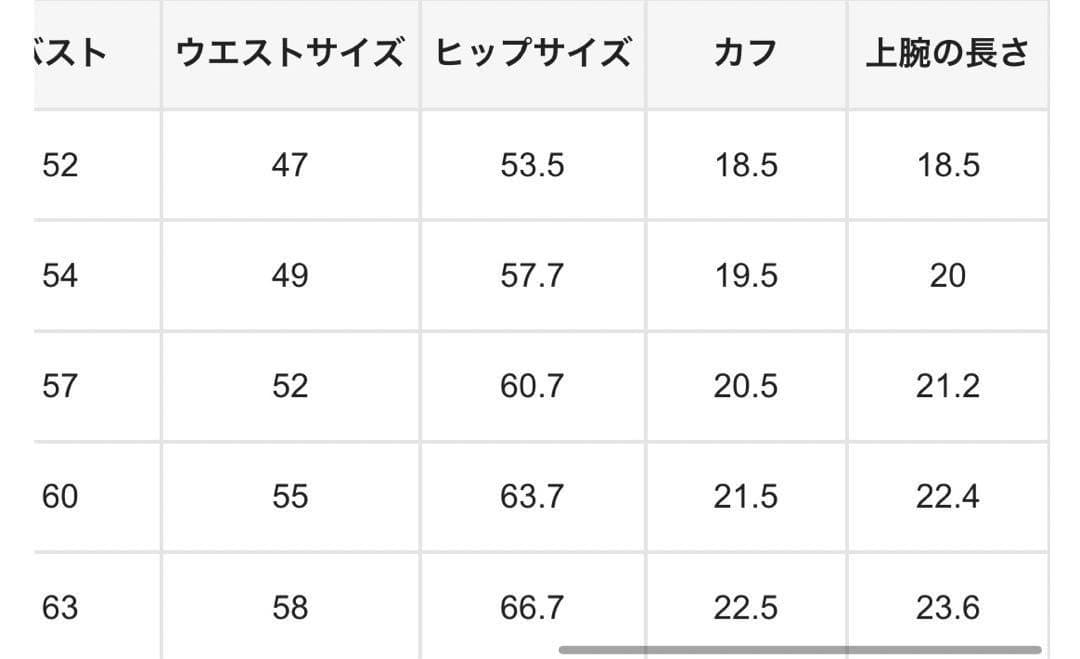The width and height of the screenshot is (1080, 659).
Task: Select hip size value 60.7
Action: click(533, 386)
